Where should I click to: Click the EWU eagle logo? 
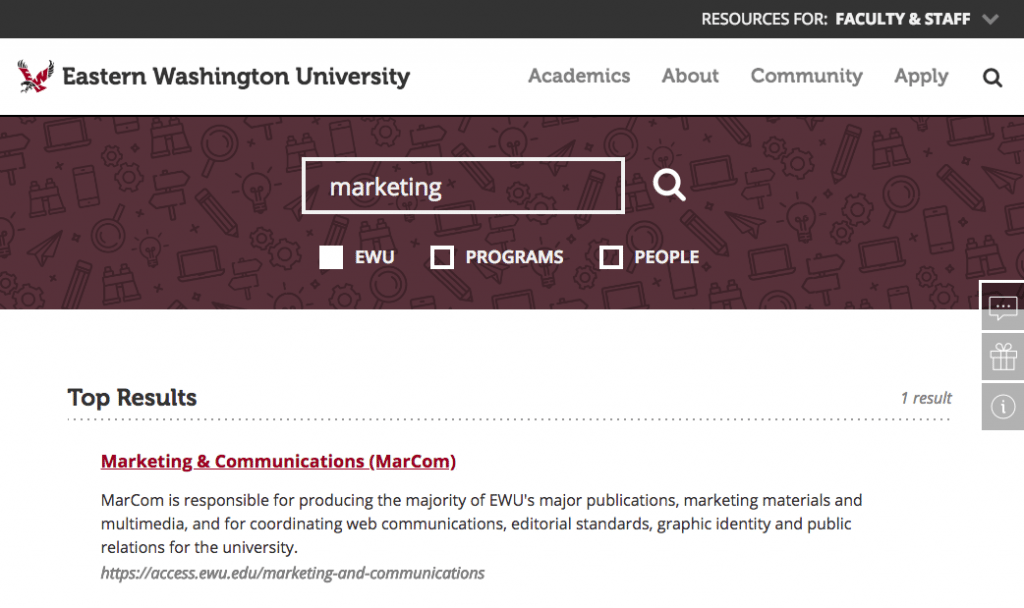35,76
